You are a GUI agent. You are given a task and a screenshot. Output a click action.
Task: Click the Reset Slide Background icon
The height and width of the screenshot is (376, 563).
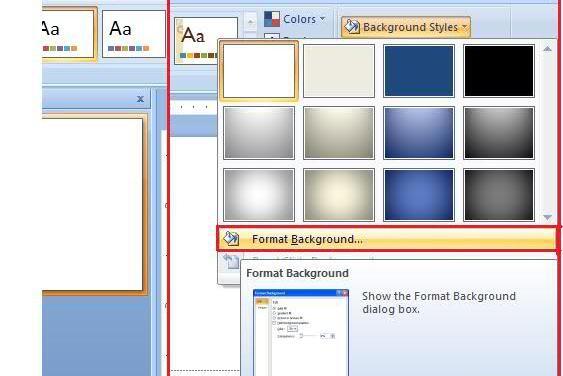[231, 261]
